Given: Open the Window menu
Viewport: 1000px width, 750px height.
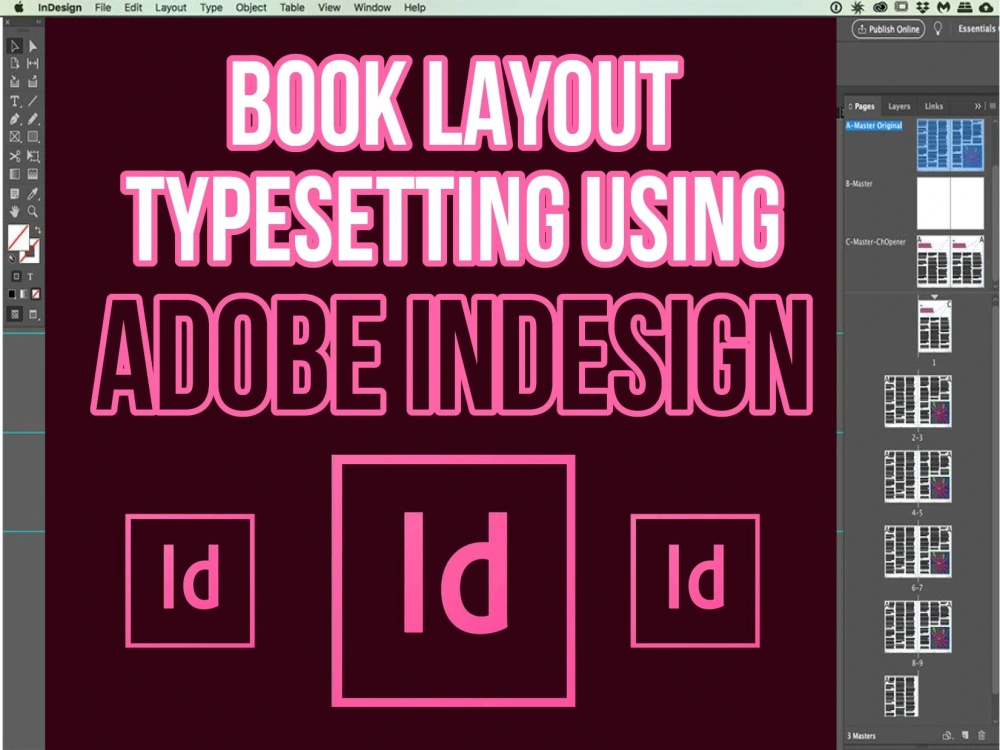Looking at the screenshot, I should pos(372,8).
